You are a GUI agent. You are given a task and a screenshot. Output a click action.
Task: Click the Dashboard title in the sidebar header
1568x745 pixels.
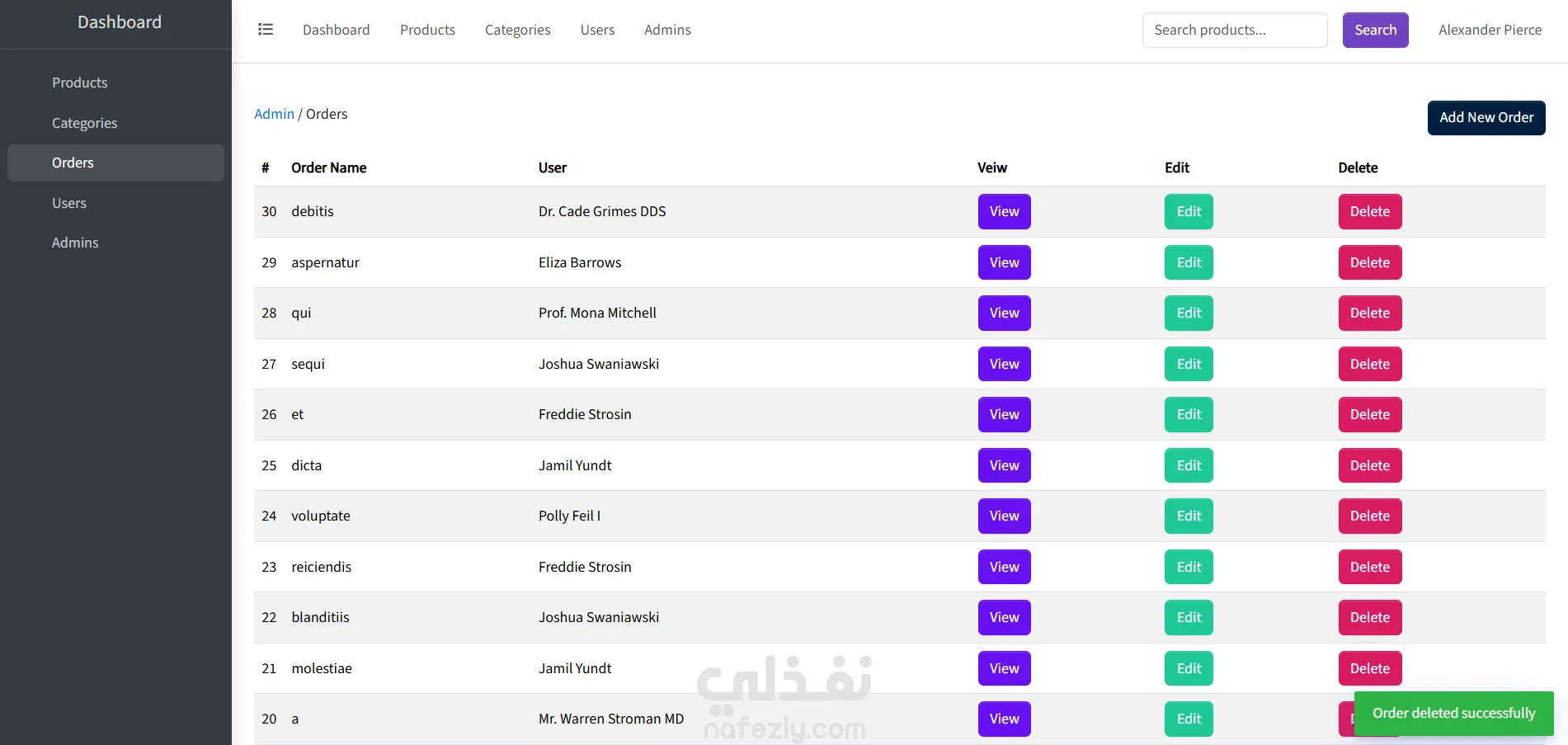(120, 22)
